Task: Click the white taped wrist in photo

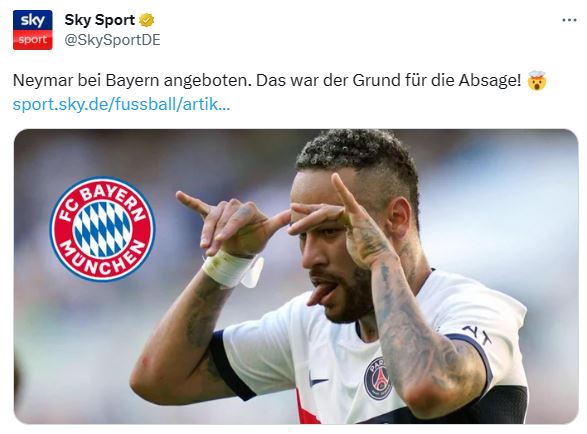Action: pos(232,270)
